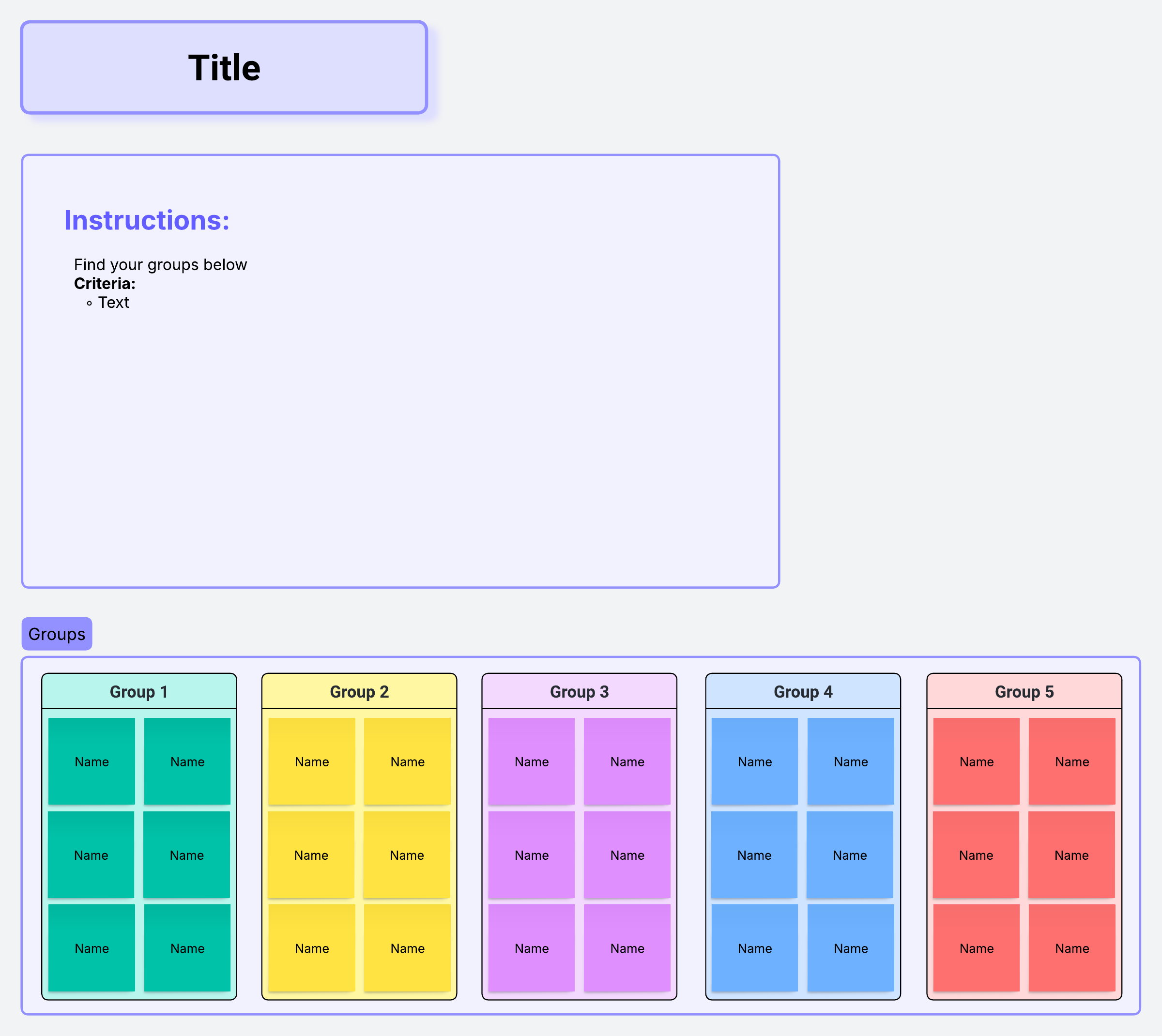Click the top-left teal sticky note in Group 1
The width and height of the screenshot is (1162, 1036).
coord(92,761)
